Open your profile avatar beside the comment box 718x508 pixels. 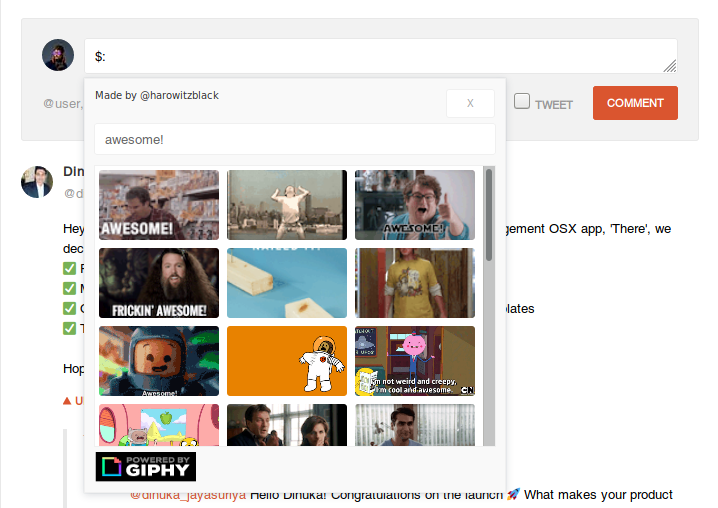58,55
